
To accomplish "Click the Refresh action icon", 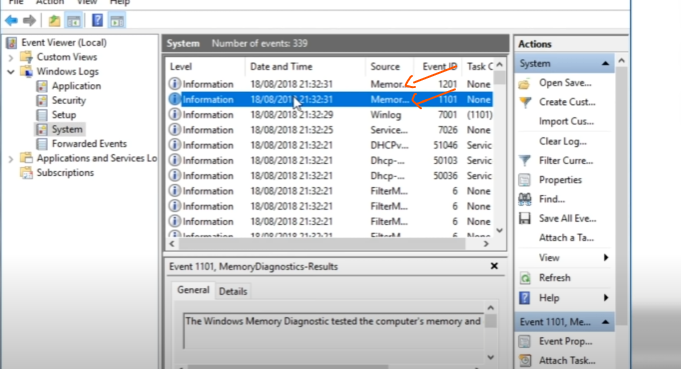I will click(525, 278).
